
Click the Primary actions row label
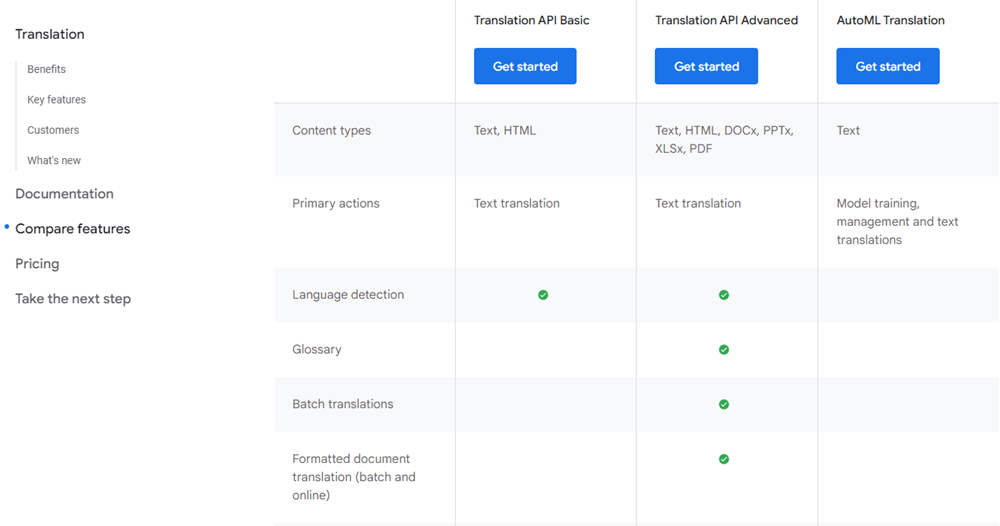click(335, 203)
